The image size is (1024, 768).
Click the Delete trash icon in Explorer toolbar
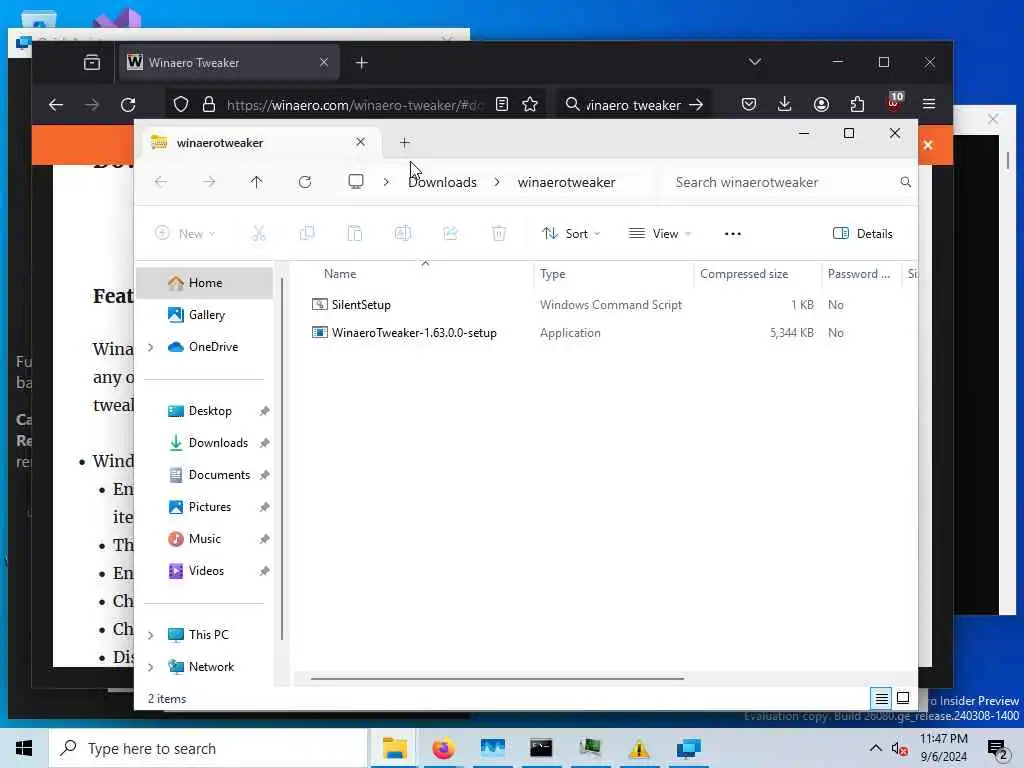(x=499, y=233)
